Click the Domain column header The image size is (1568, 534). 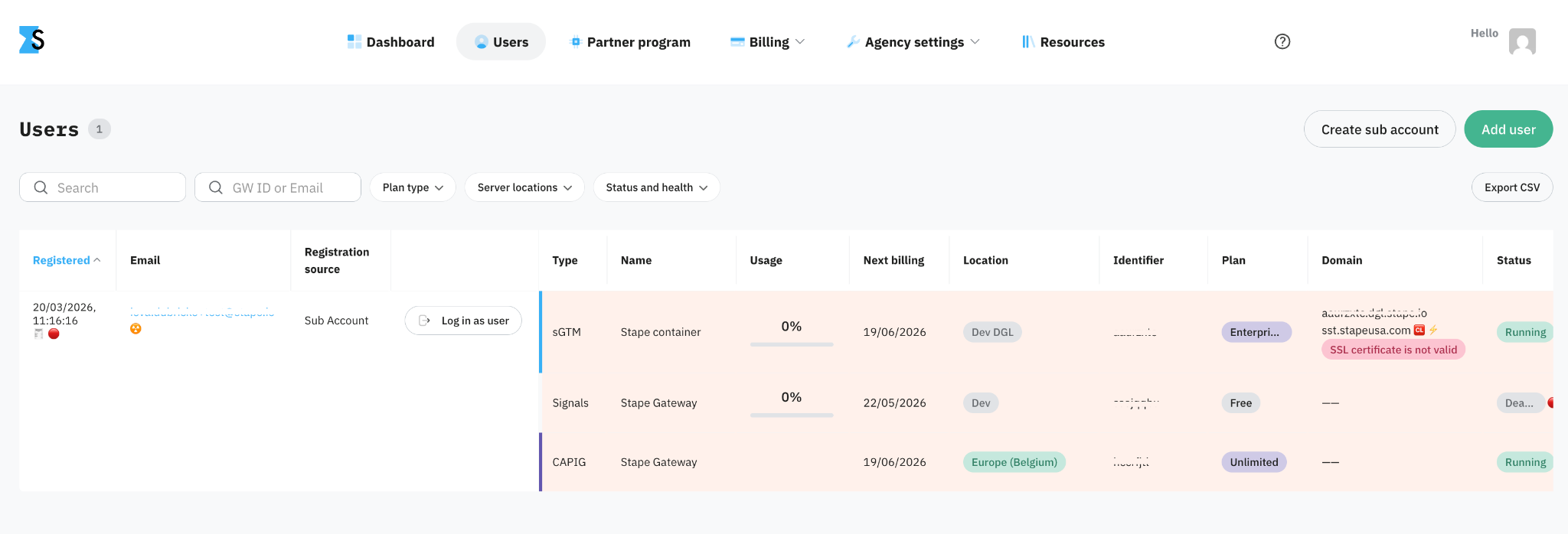(x=1342, y=260)
